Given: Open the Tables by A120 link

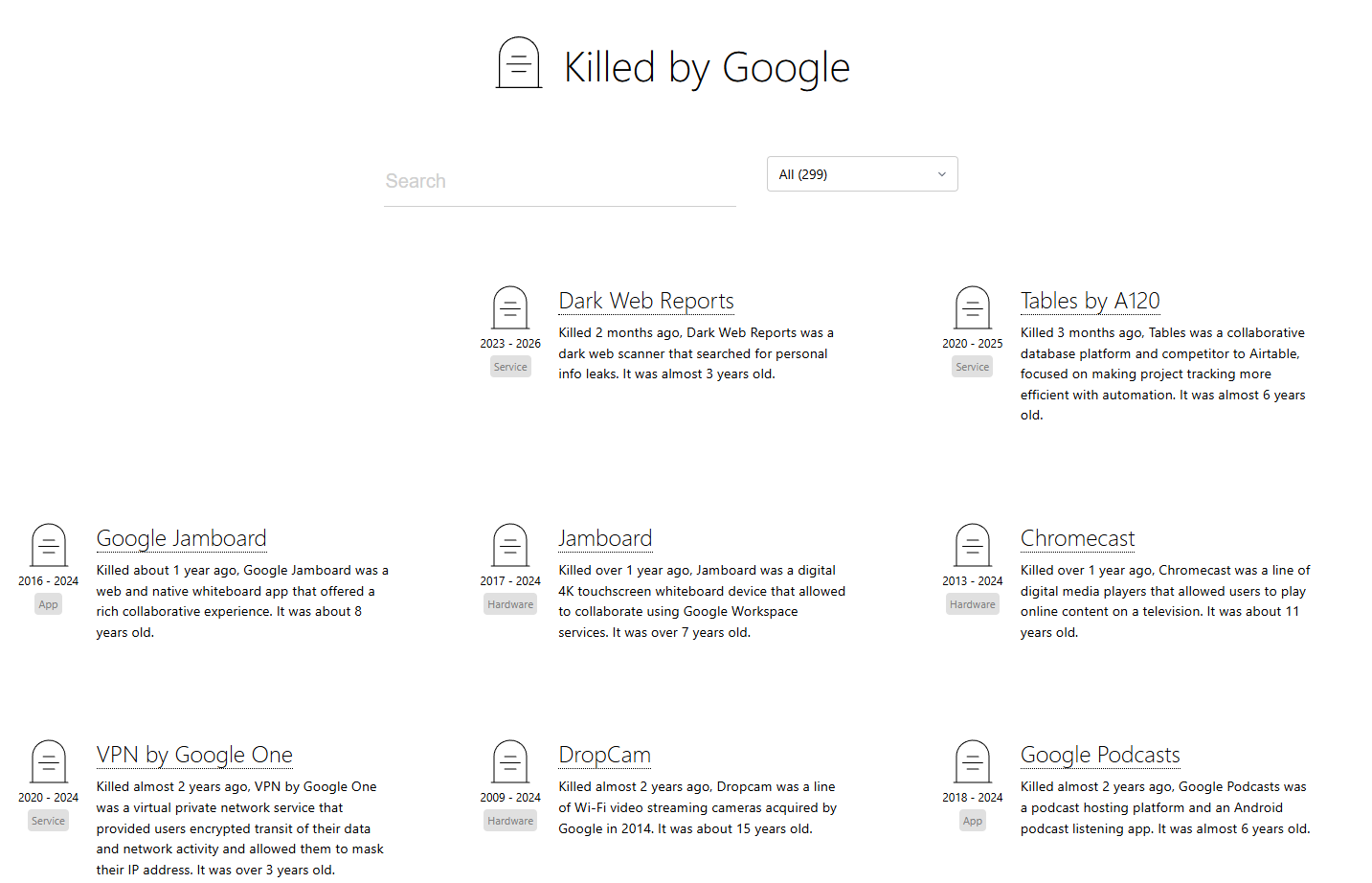Looking at the screenshot, I should click(x=1090, y=301).
